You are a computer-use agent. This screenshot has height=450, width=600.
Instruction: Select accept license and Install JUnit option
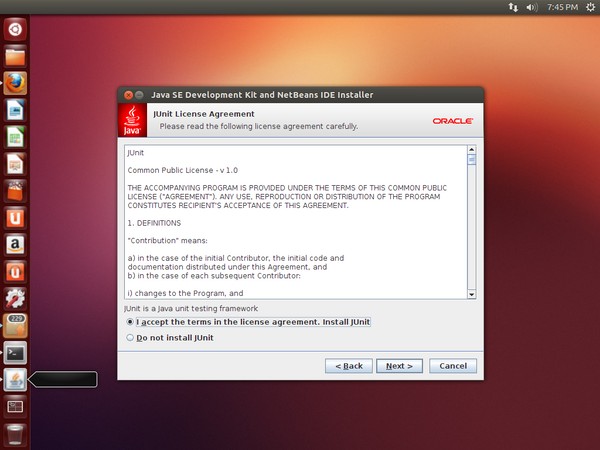pos(248,322)
